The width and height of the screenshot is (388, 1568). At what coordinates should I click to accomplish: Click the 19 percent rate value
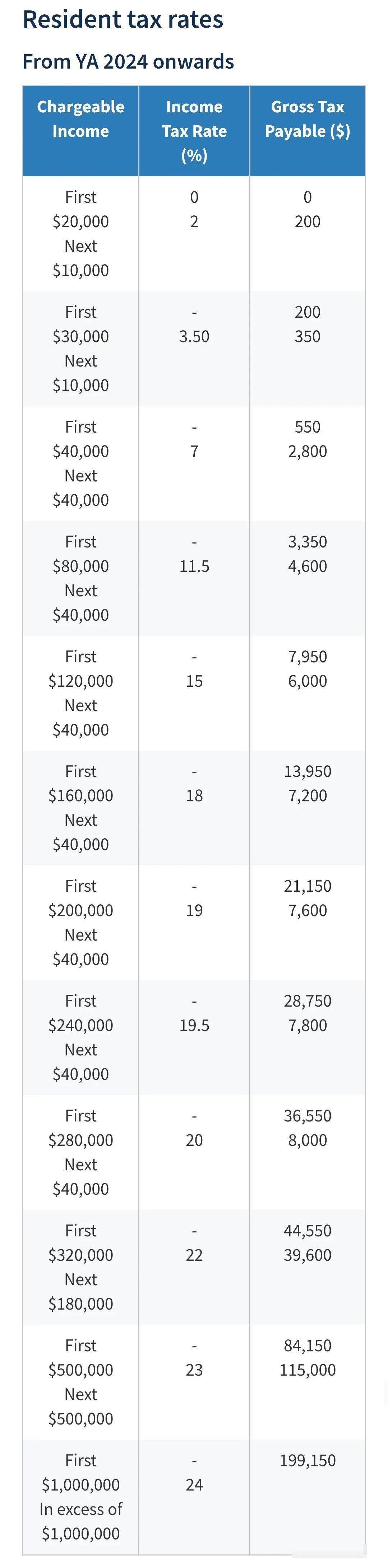(194, 911)
